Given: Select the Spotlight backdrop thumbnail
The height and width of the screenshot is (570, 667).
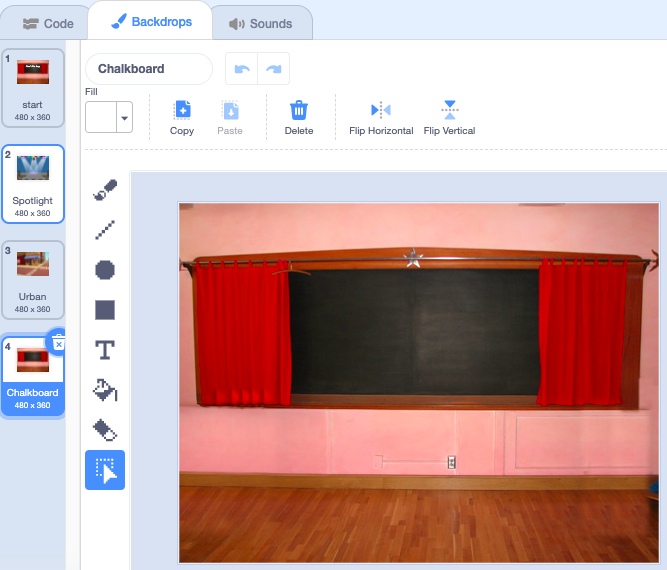Looking at the screenshot, I should coord(33,184).
